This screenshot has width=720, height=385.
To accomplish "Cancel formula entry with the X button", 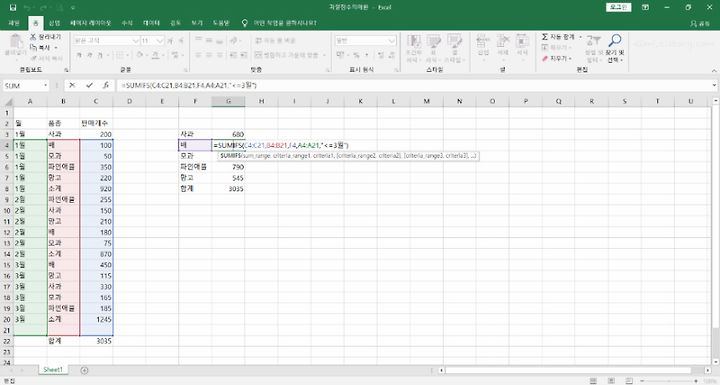I will pyautogui.click(x=72, y=85).
